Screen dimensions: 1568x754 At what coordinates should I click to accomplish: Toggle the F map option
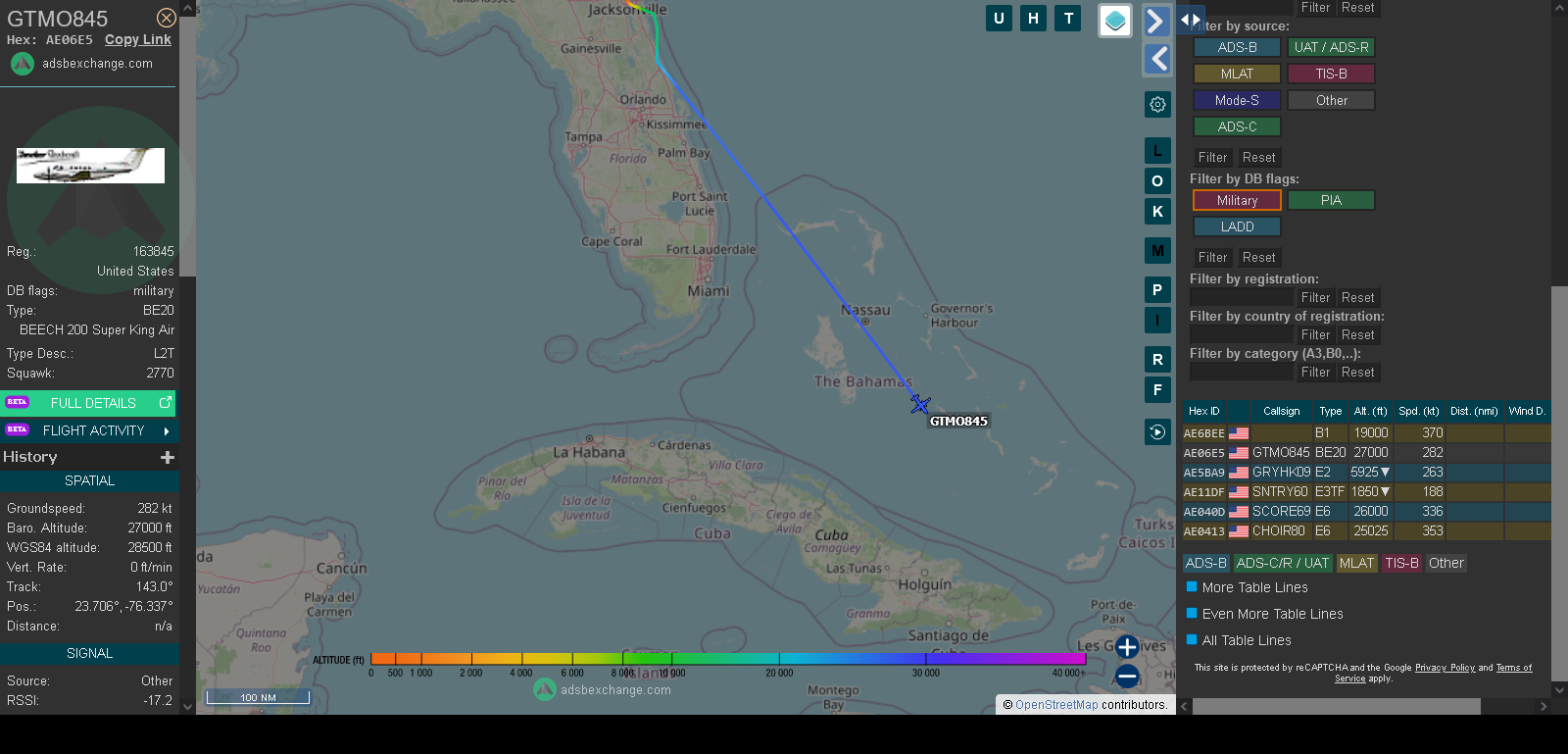click(x=1157, y=390)
